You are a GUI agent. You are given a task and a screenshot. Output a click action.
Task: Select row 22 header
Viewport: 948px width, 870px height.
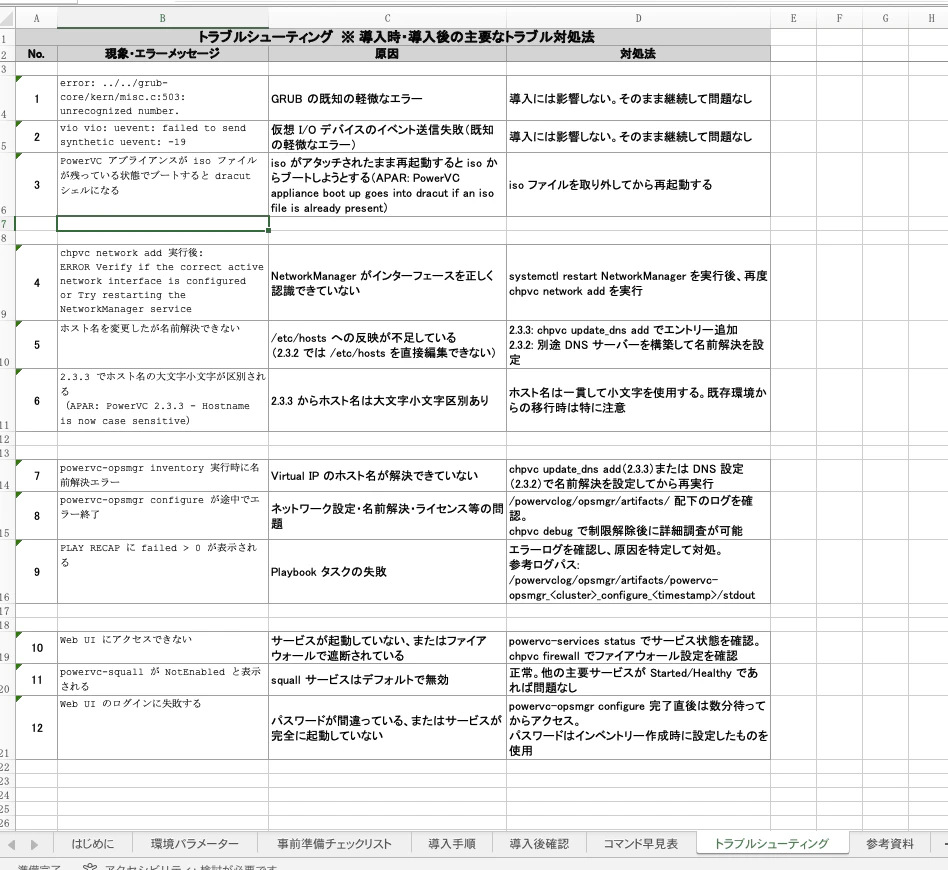coord(5,767)
